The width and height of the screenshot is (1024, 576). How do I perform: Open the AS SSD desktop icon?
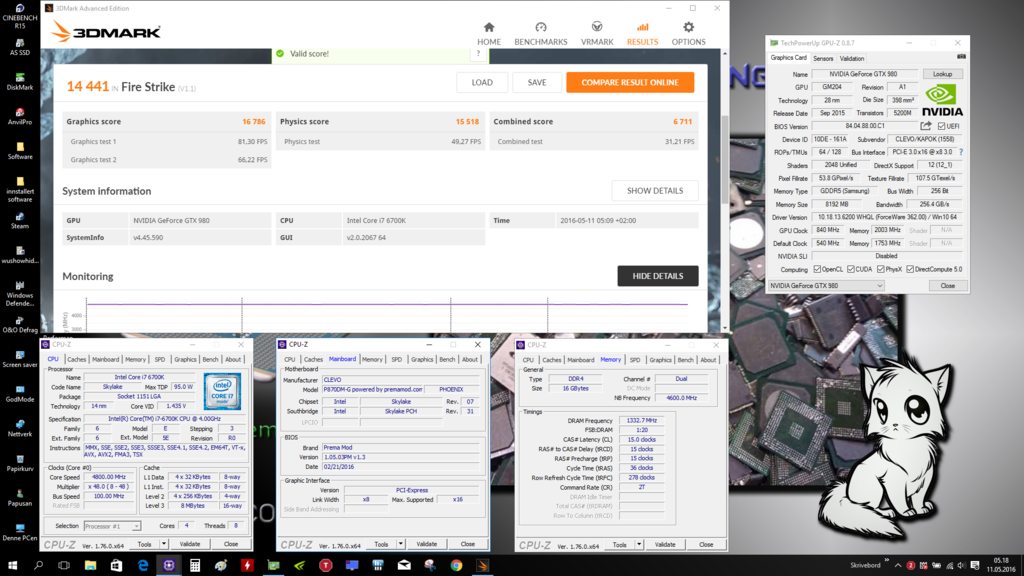pos(20,47)
